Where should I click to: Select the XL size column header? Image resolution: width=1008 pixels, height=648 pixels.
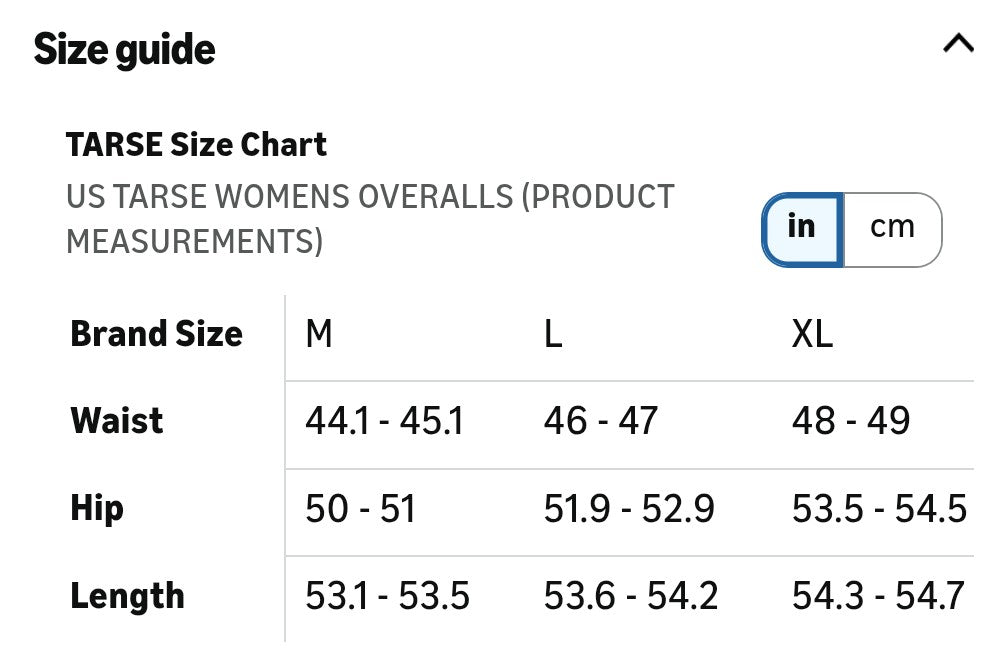coord(812,334)
